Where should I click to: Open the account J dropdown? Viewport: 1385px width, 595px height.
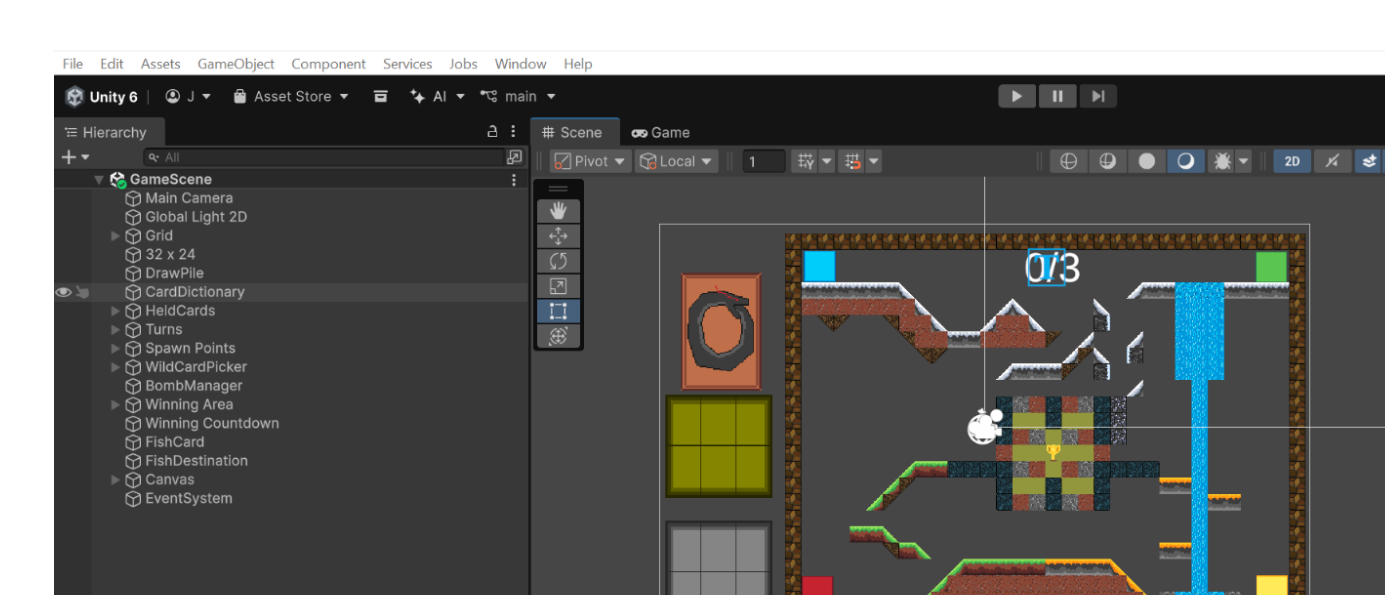tap(188, 96)
